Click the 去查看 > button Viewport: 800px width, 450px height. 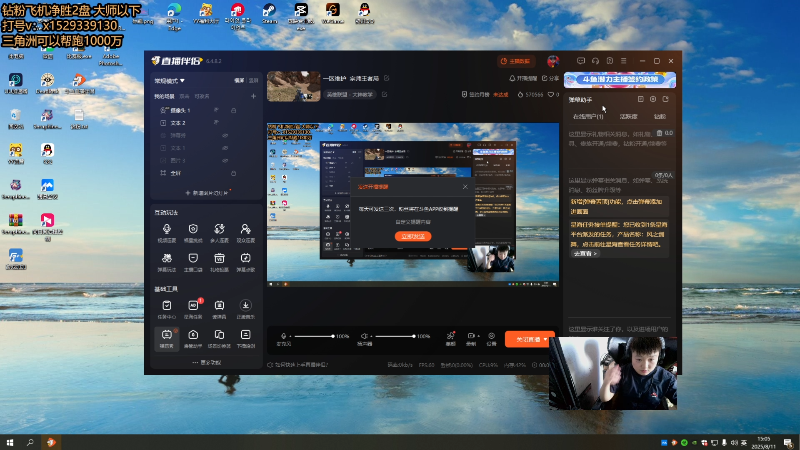(x=585, y=253)
